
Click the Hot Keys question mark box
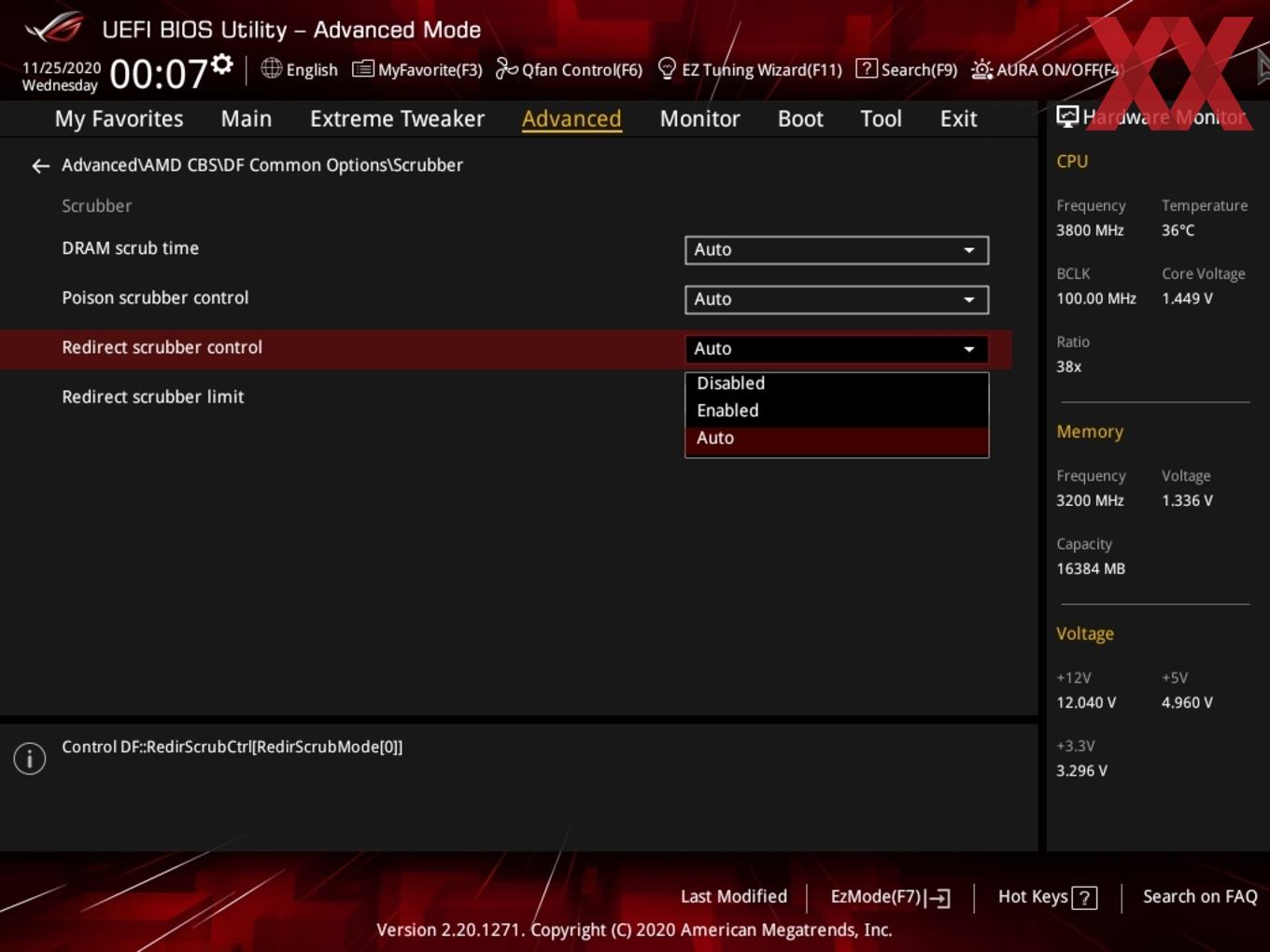1084,898
